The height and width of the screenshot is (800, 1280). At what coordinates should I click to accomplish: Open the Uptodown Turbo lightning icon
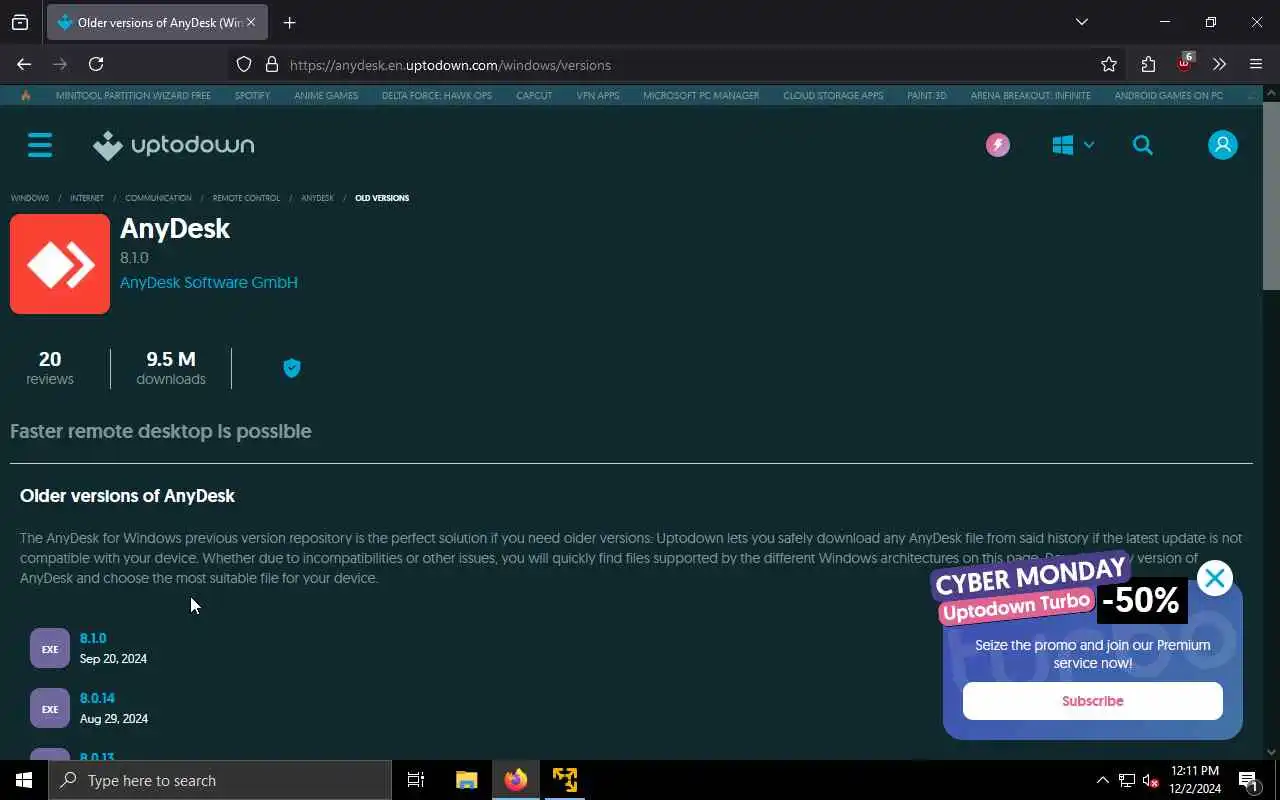(998, 145)
